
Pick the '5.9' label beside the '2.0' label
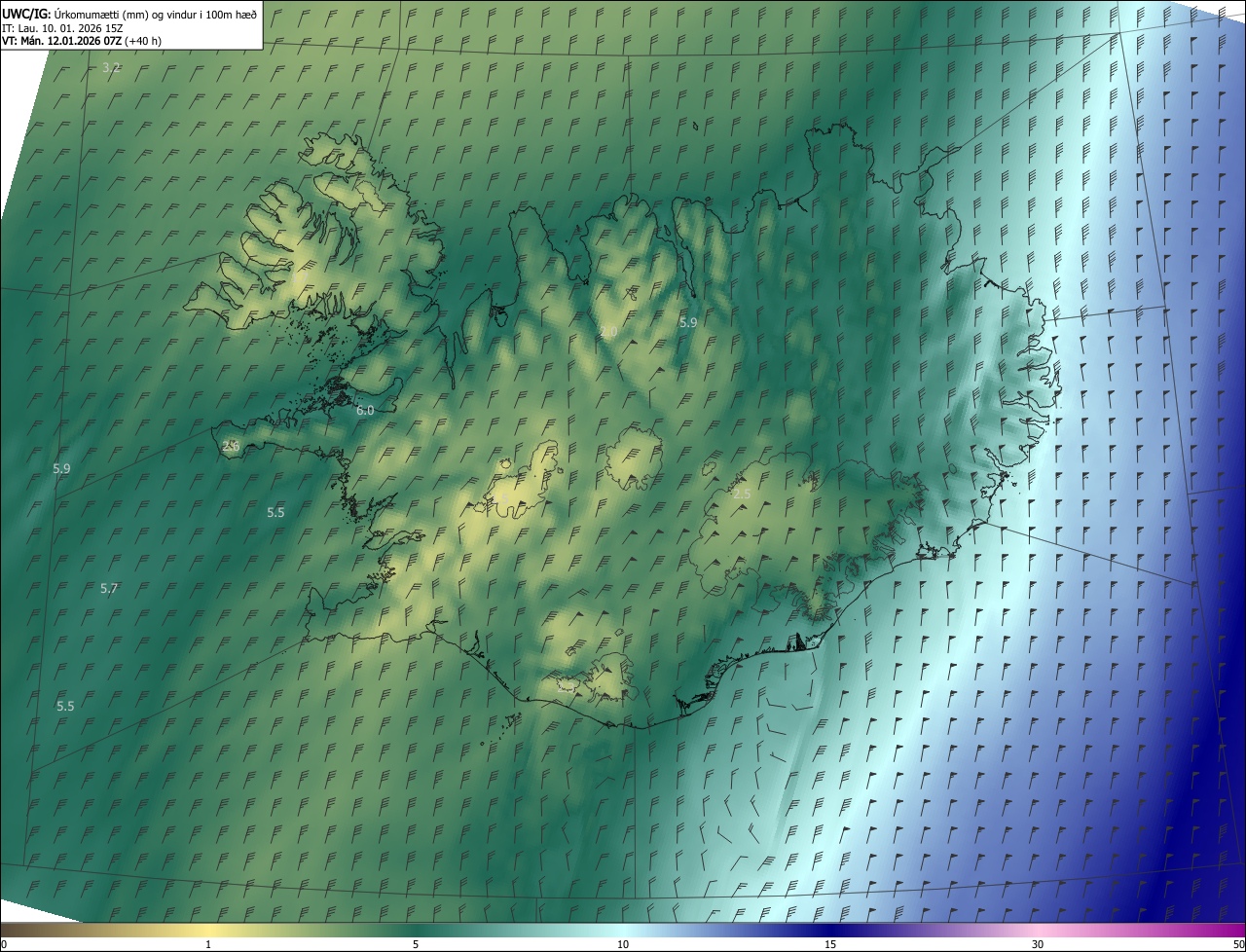click(688, 322)
